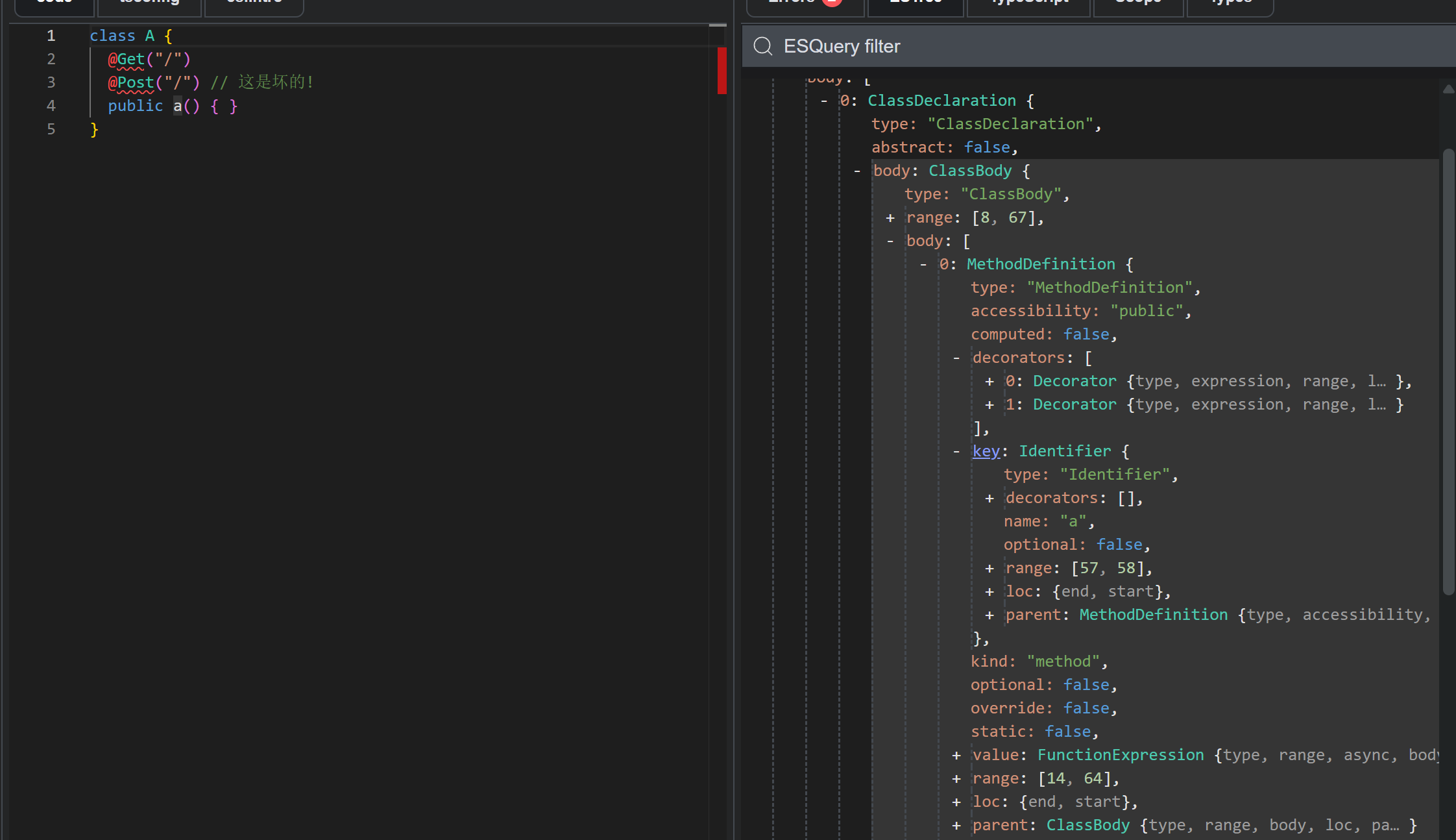Collapse the 0: MethodDefinition node
The image size is (1456, 840).
point(923,264)
